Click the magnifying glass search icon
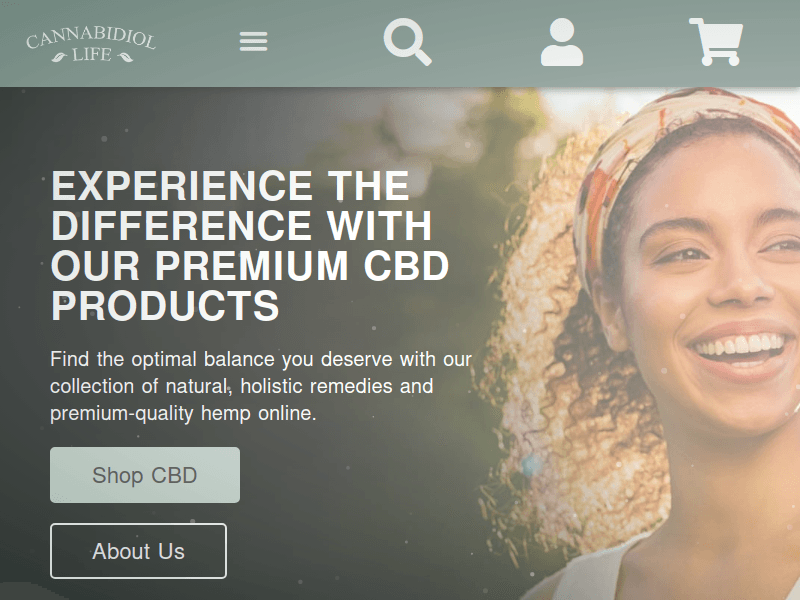This screenshot has width=800, height=600. click(408, 42)
